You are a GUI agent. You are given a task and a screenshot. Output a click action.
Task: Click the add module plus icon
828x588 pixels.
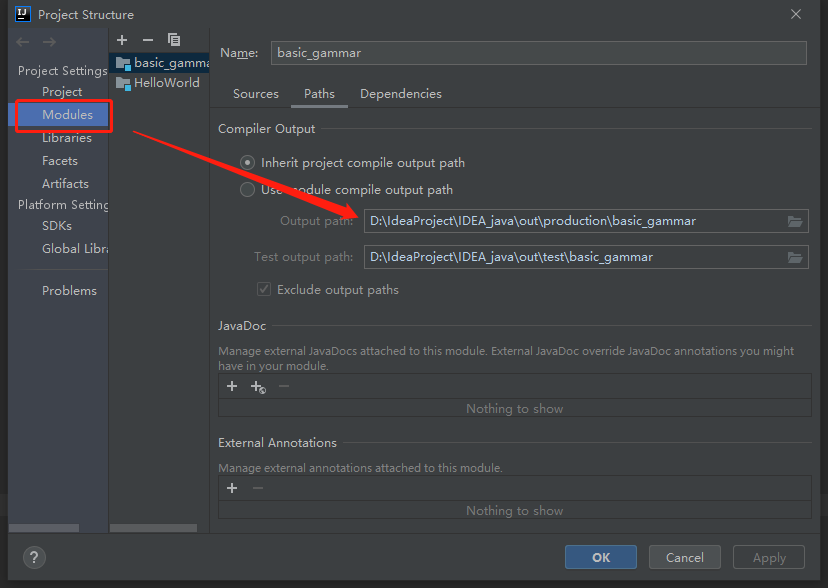tap(122, 40)
